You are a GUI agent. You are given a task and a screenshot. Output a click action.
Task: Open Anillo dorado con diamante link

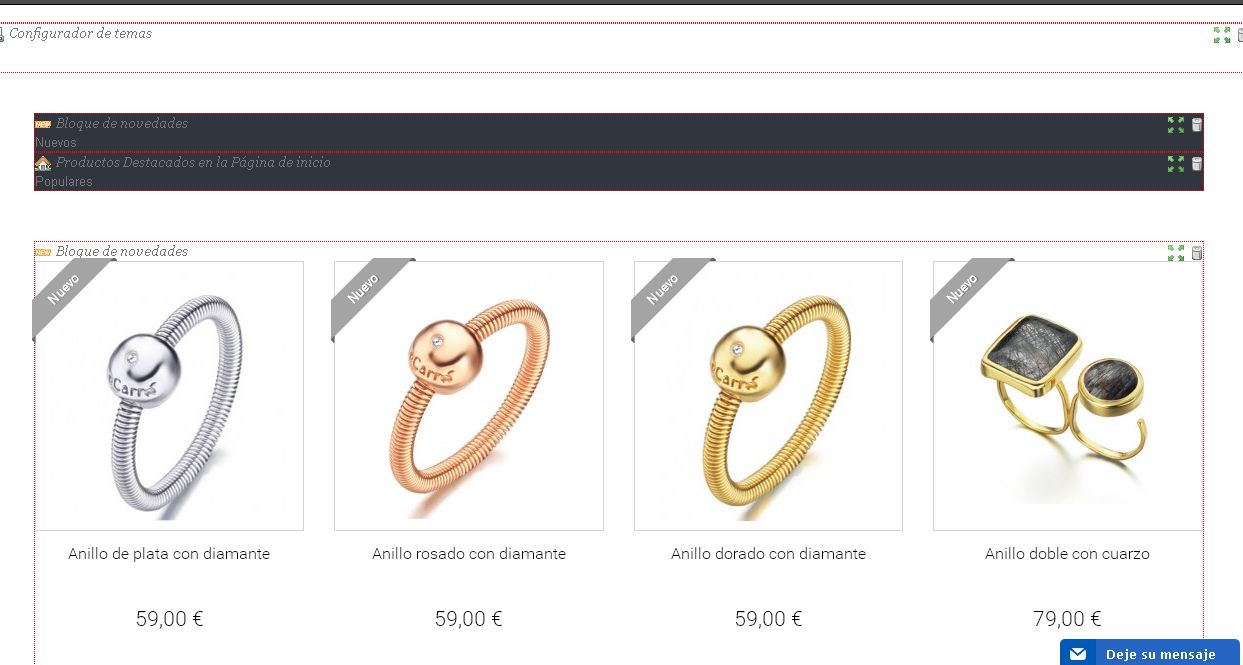coord(769,553)
